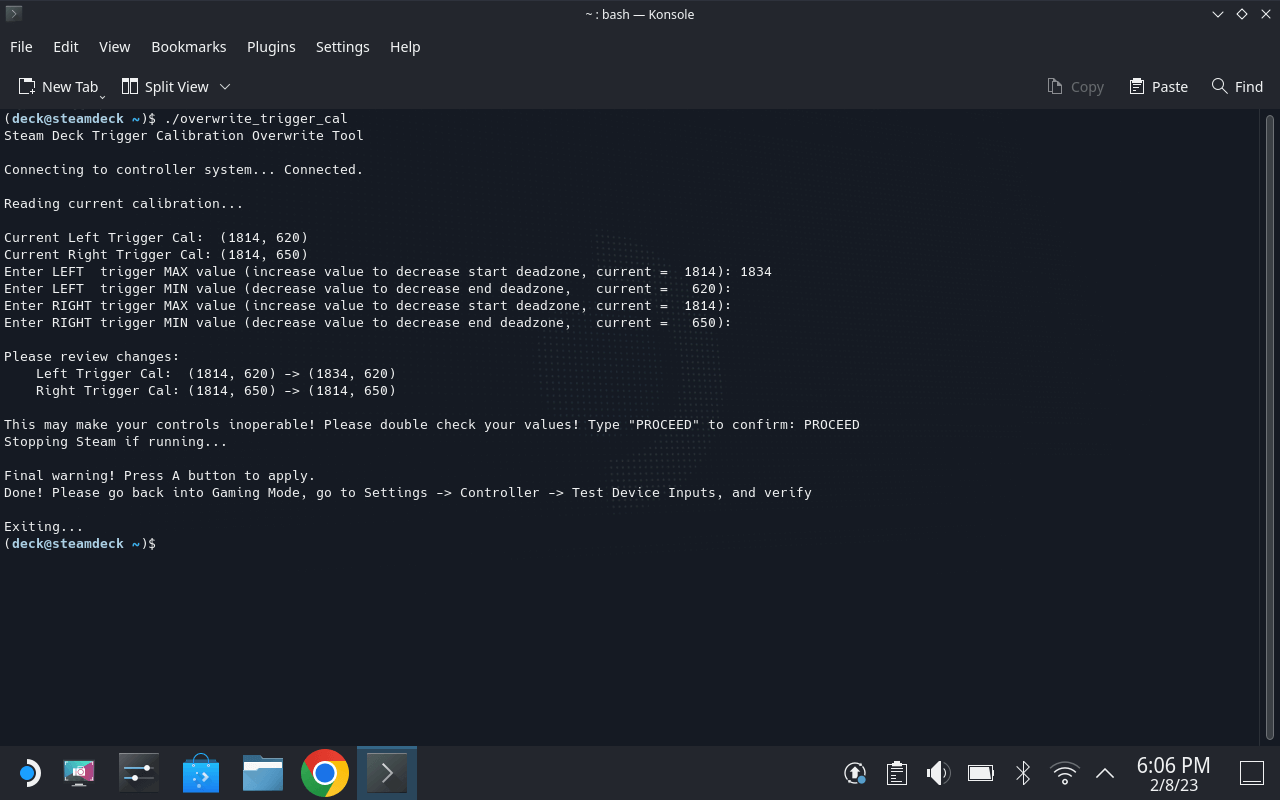Open the Discover store in taskbar
This screenshot has width=1280, height=800.
point(201,773)
